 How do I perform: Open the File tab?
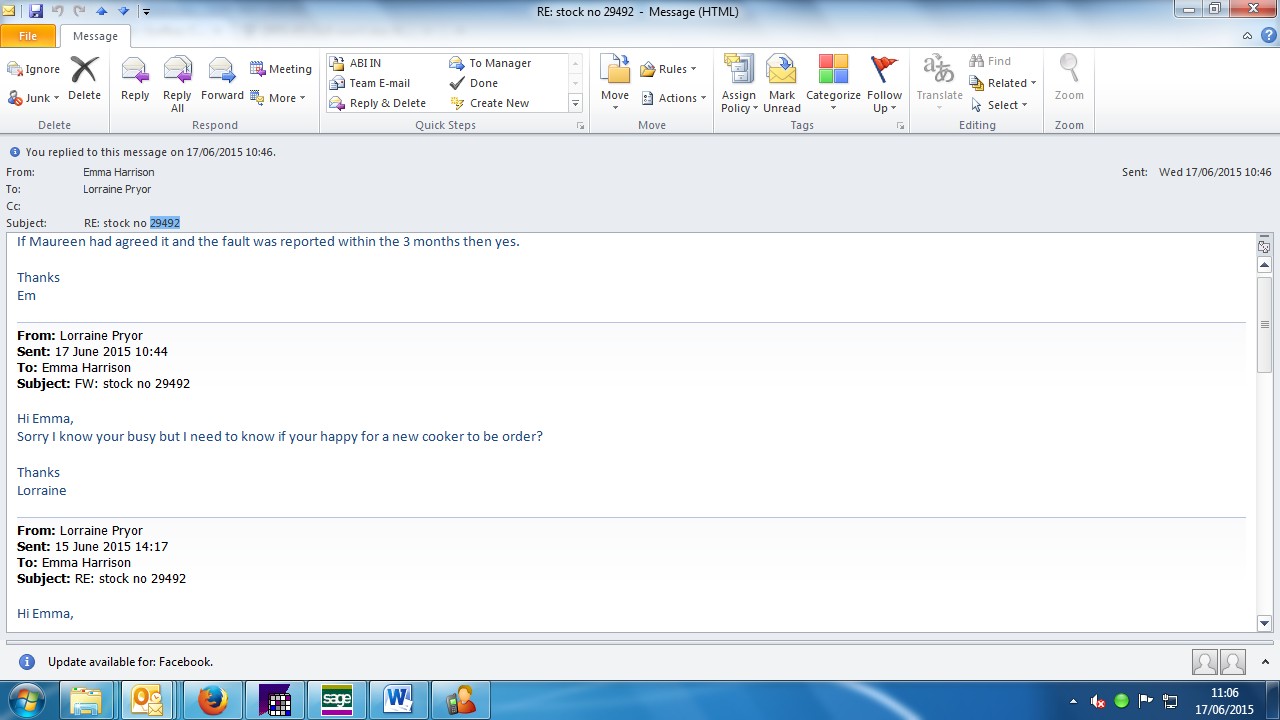(x=28, y=36)
